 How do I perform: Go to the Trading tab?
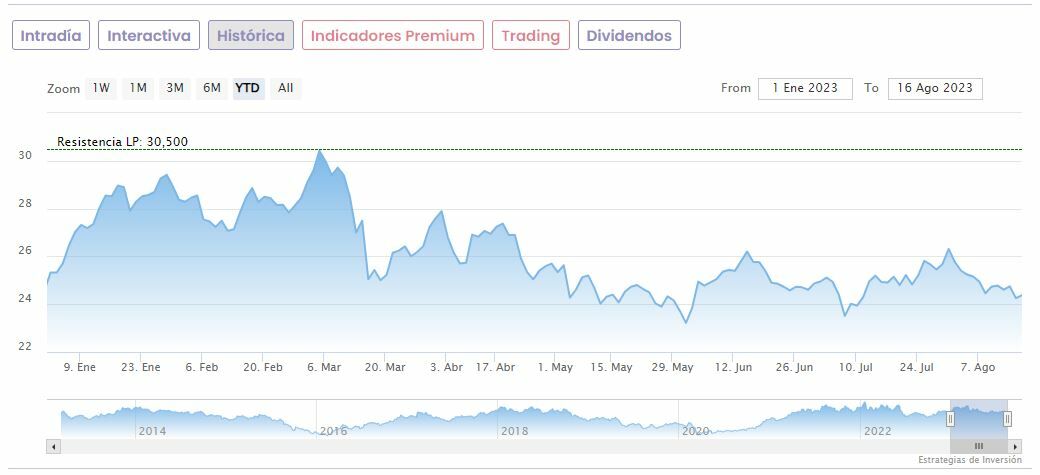(530, 36)
